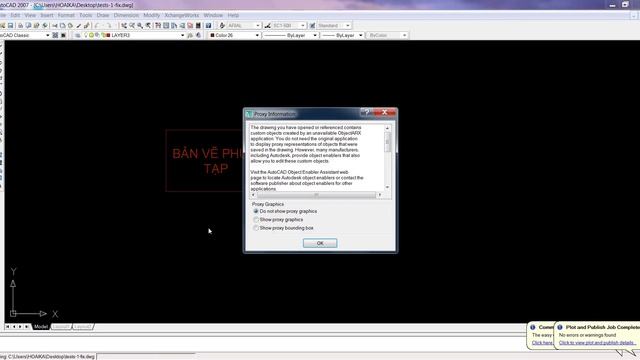Open the Tool Palettes icon
Screen dimensions: 640x360
point(174,25)
